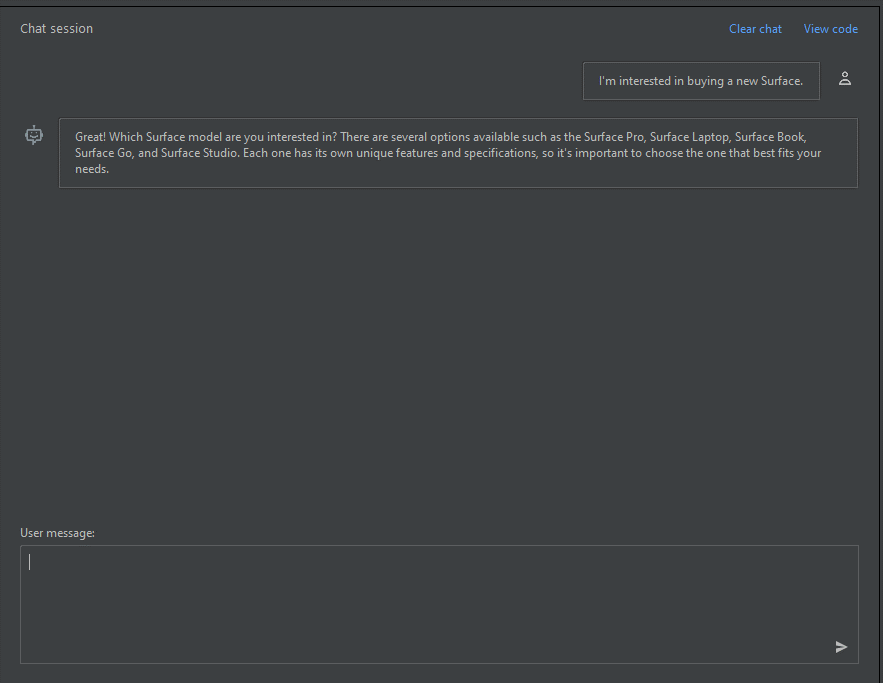Open the View code link
This screenshot has width=883, height=683.
point(831,29)
